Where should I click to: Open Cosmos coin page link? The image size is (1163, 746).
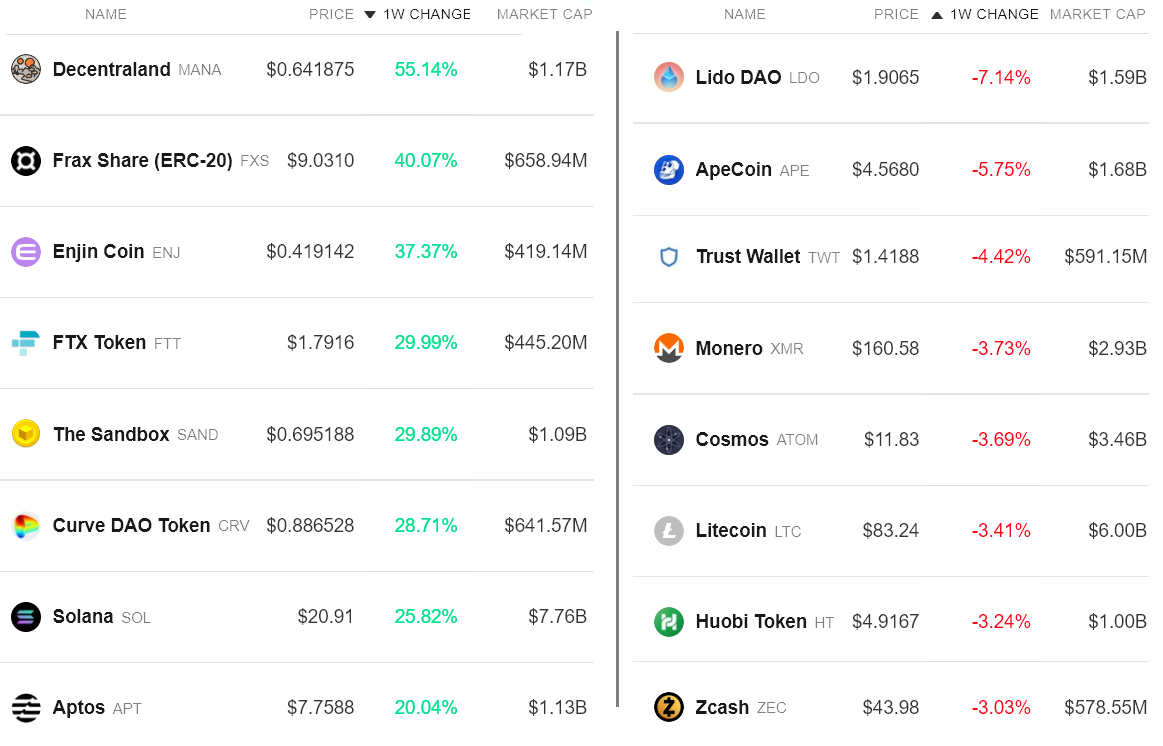[732, 439]
